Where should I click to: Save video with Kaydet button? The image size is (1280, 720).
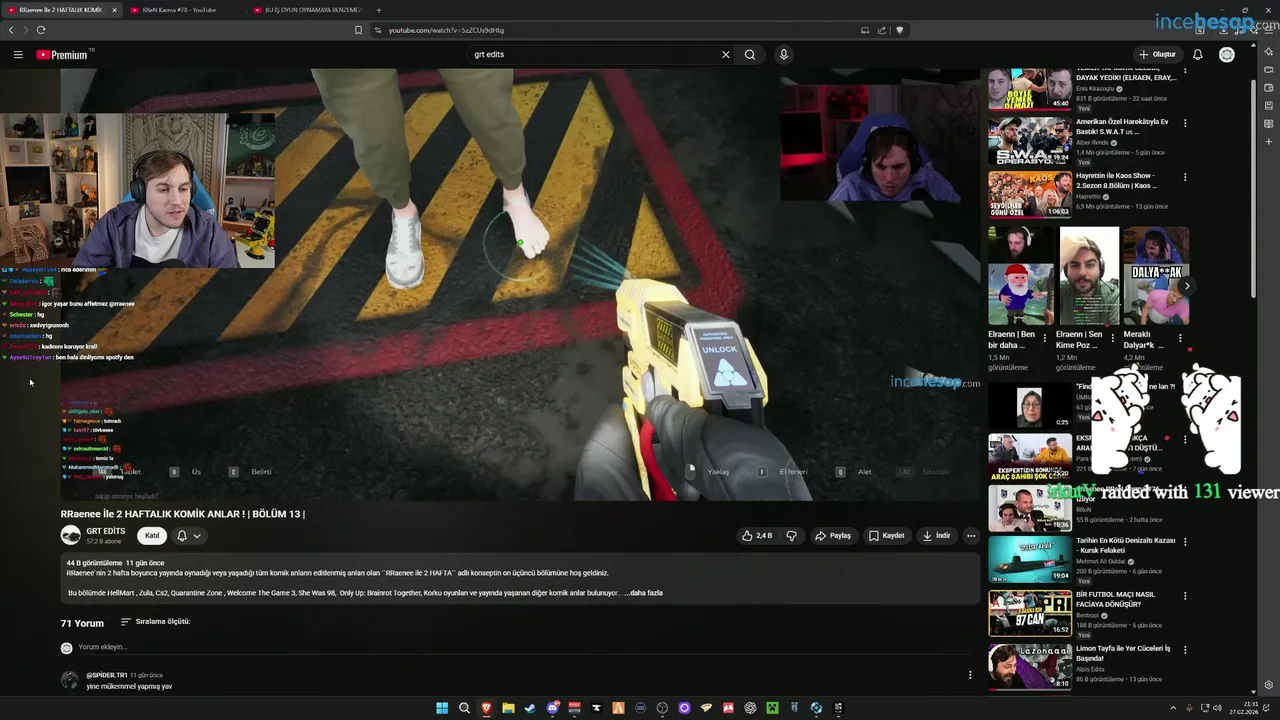(x=887, y=536)
